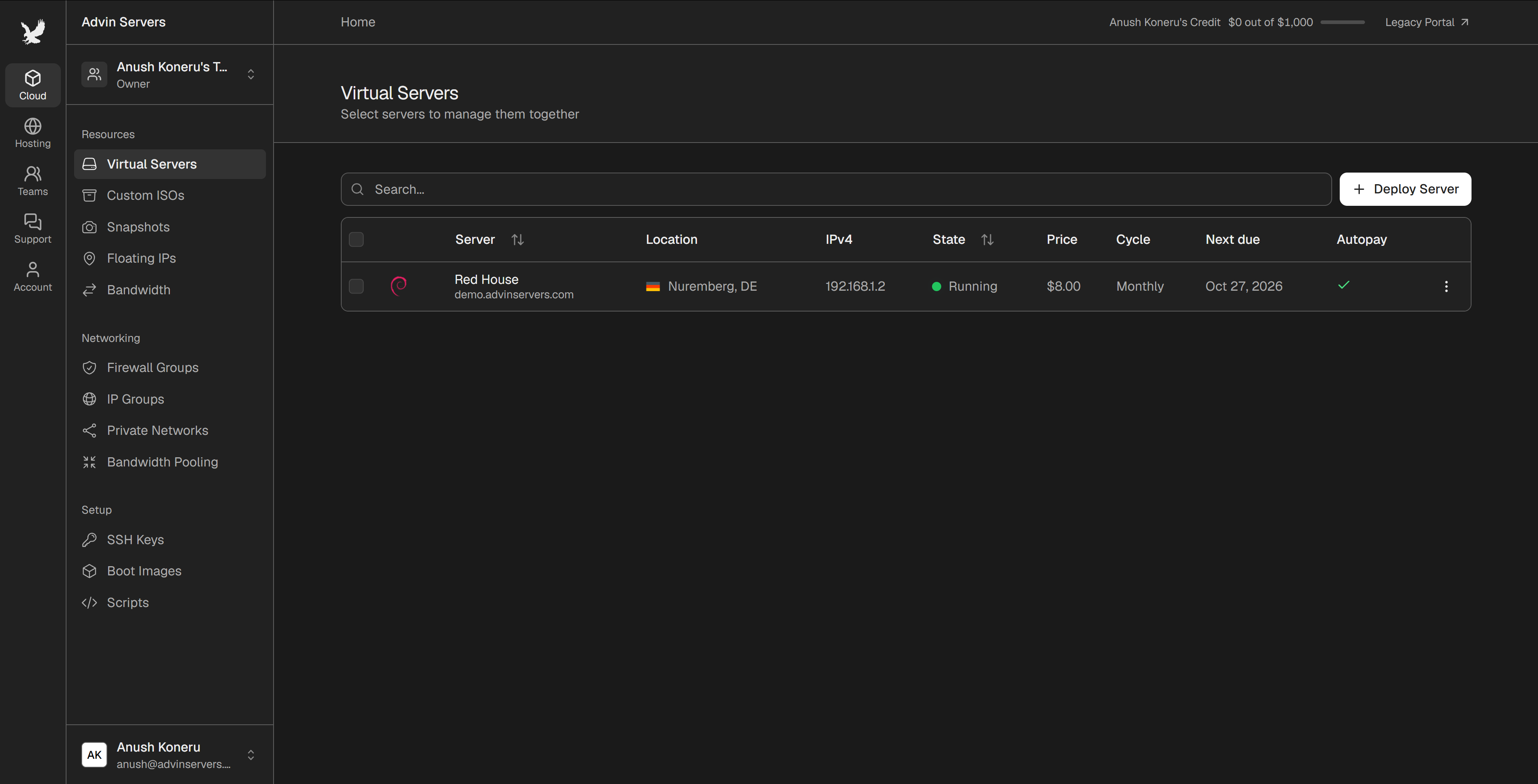Viewport: 1538px width, 784px height.
Task: Click the 192.168.1.2 IPv4 cell
Action: (855, 287)
